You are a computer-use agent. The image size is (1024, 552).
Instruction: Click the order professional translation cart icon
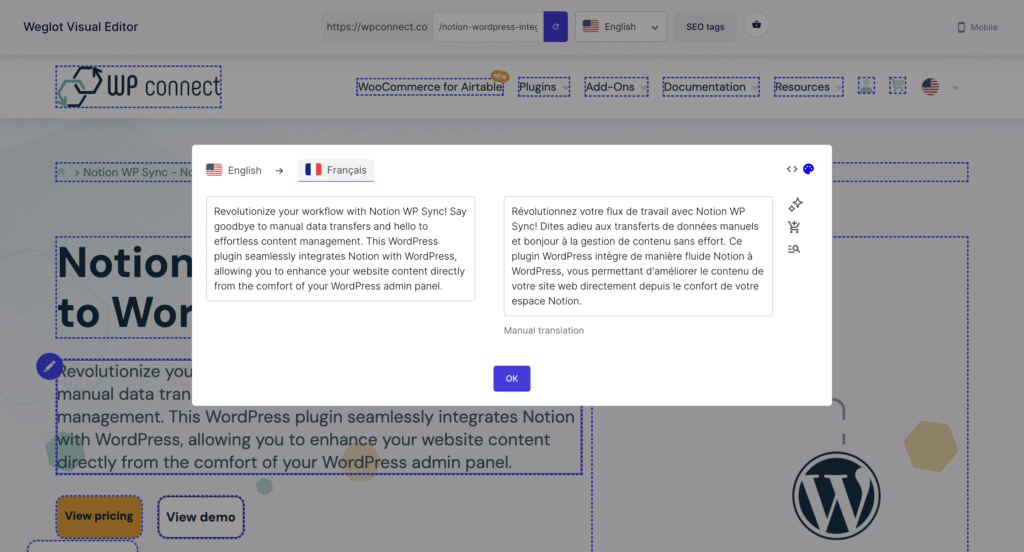(x=794, y=227)
